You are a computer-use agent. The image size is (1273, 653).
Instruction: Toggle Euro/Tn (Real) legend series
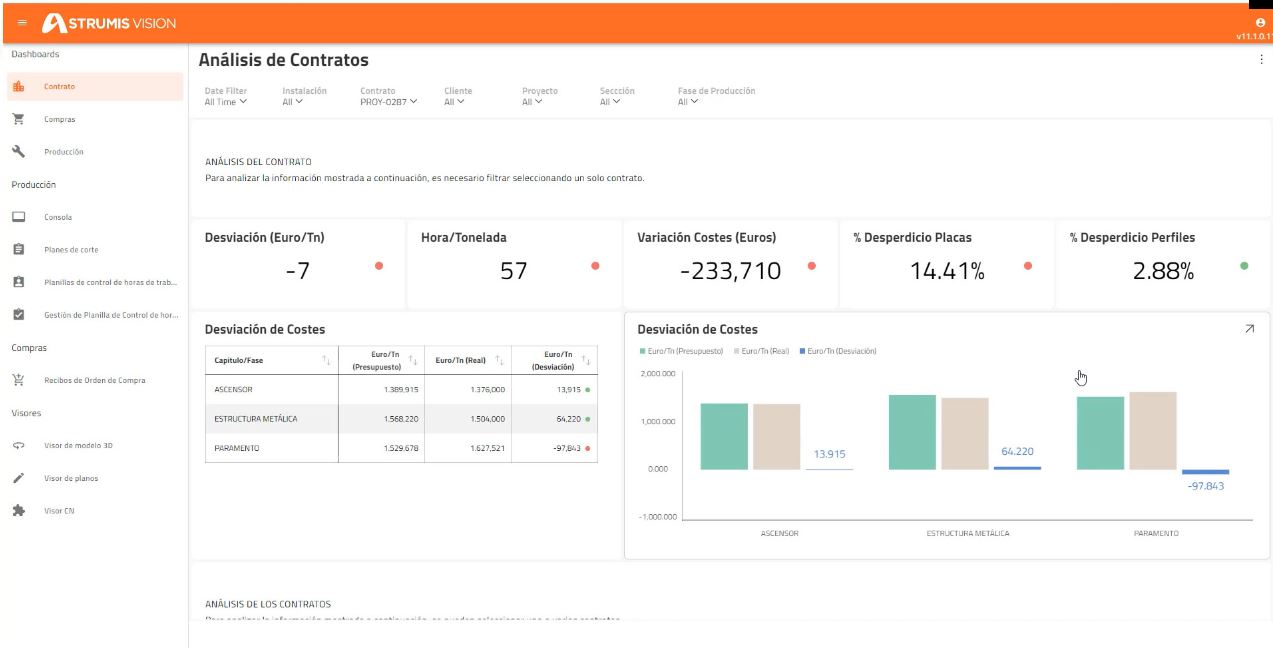(762, 351)
